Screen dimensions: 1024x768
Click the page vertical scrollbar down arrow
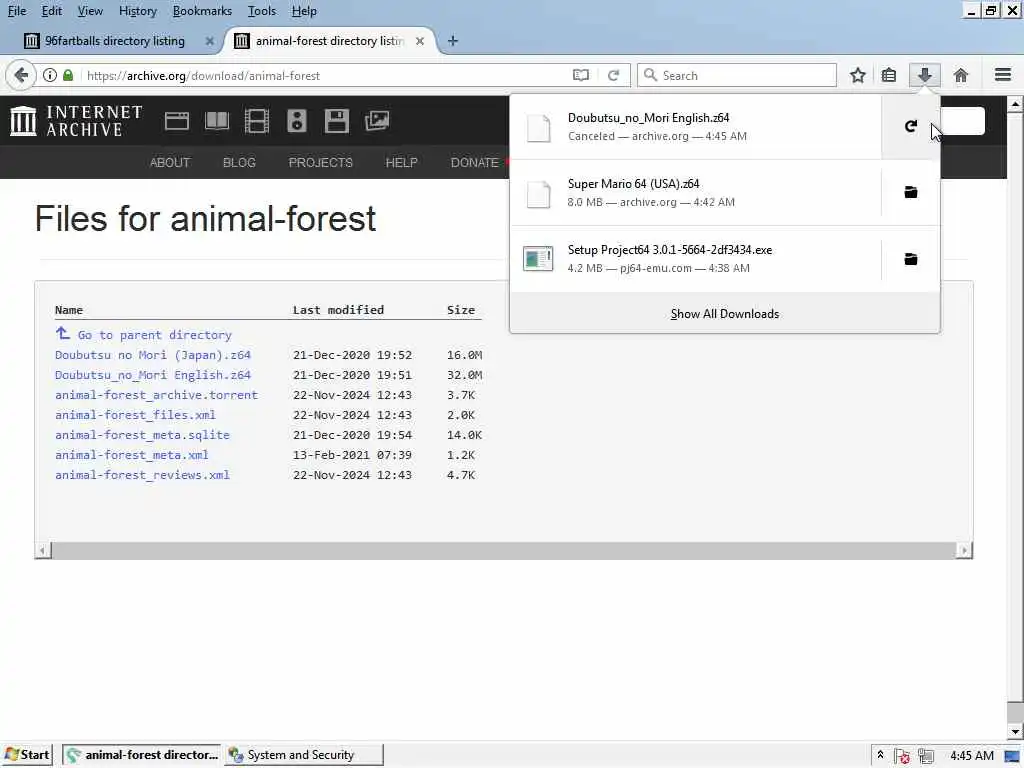click(x=1014, y=731)
